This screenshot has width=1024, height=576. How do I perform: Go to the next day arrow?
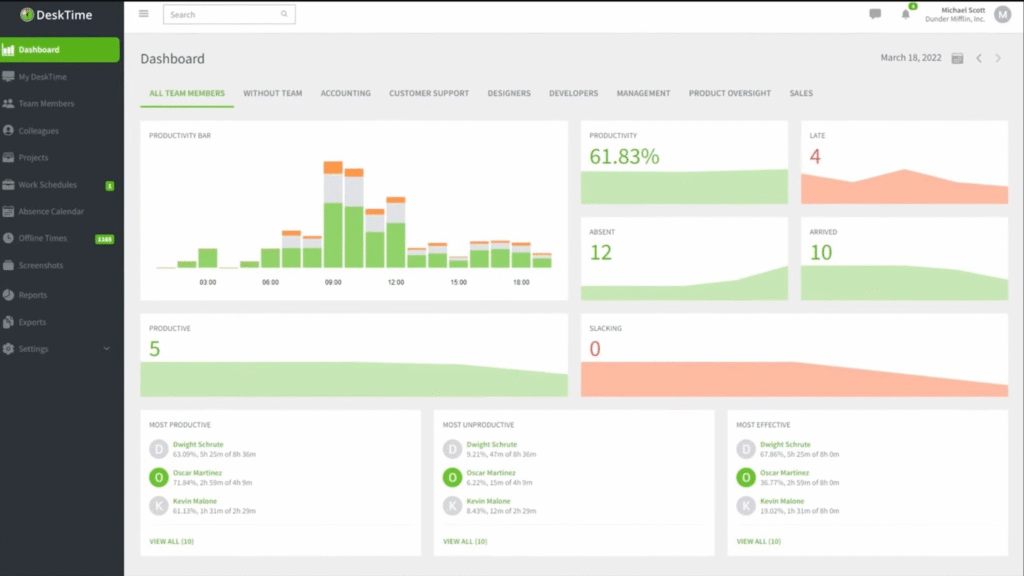click(997, 59)
